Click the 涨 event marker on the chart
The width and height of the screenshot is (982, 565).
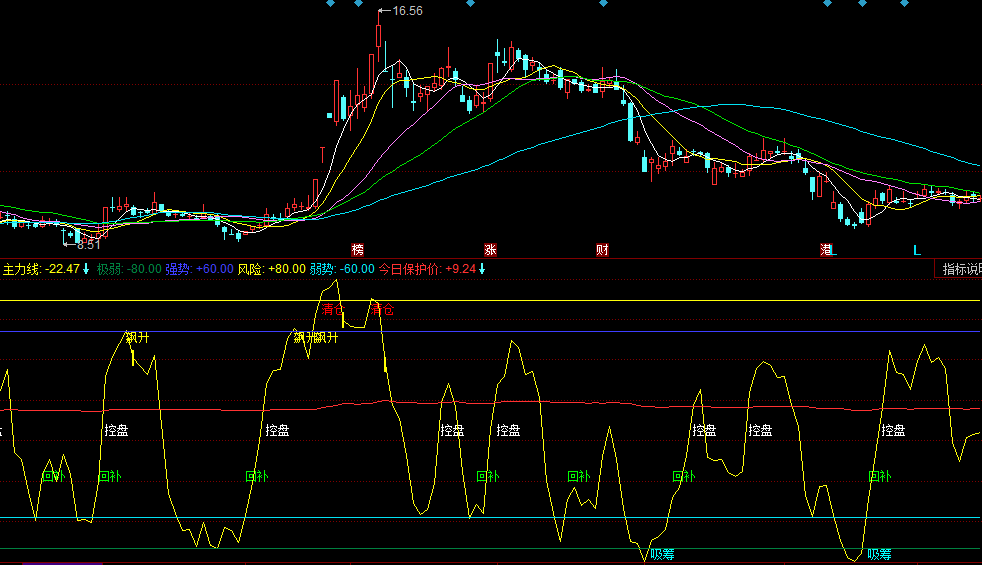click(x=490, y=249)
